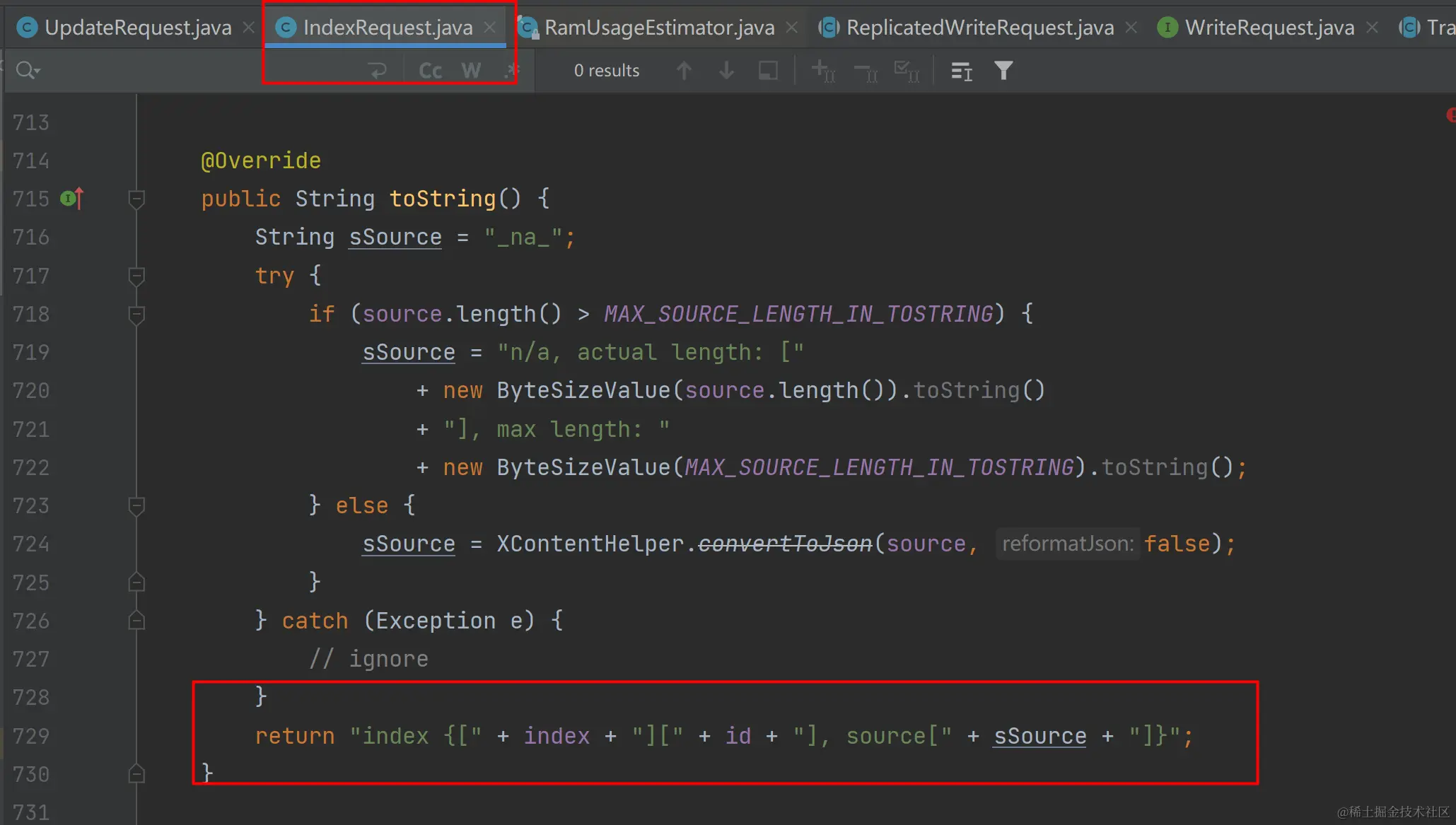The height and width of the screenshot is (825, 1456).
Task: Click the search results view options icon
Action: click(x=961, y=70)
